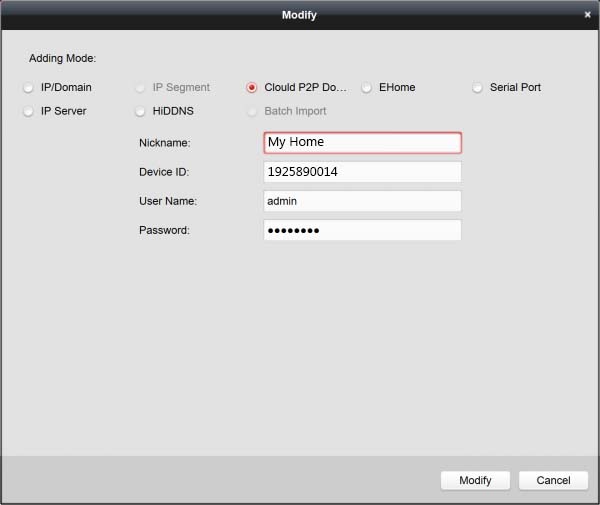Select the HiDDNS radio button
Viewport: 600px width, 505px height.
(141, 112)
